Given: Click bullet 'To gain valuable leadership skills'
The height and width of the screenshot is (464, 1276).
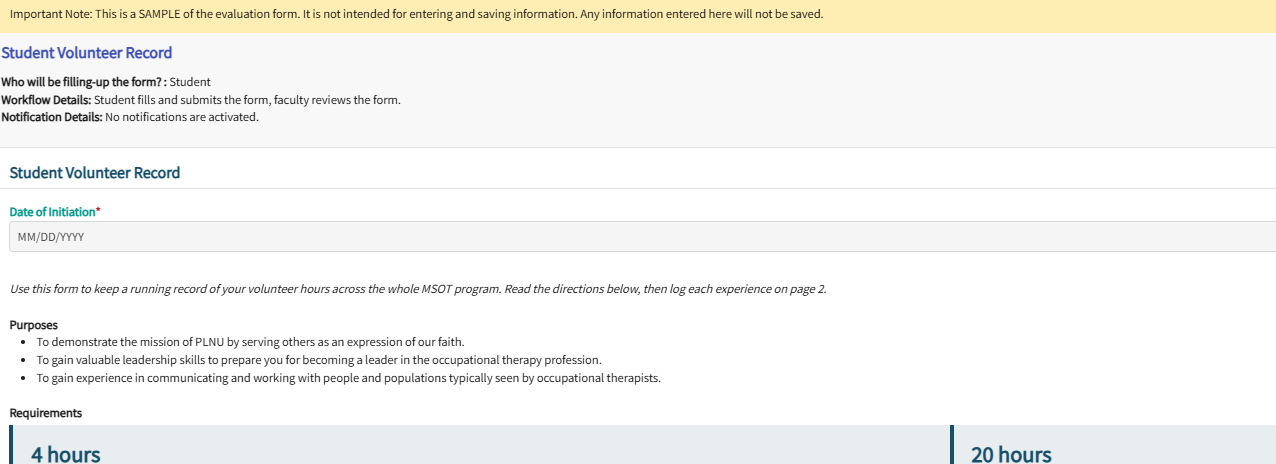Looking at the screenshot, I should pos(319,360).
